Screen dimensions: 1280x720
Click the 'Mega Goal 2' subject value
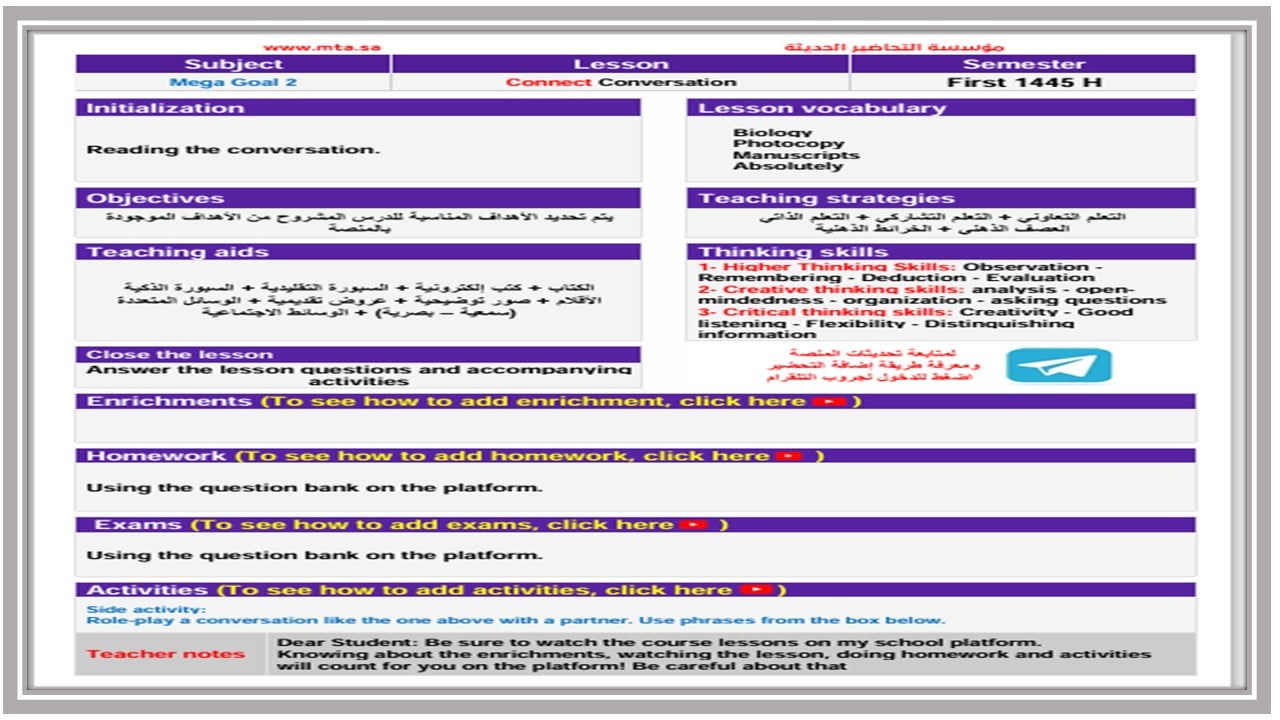(x=233, y=82)
